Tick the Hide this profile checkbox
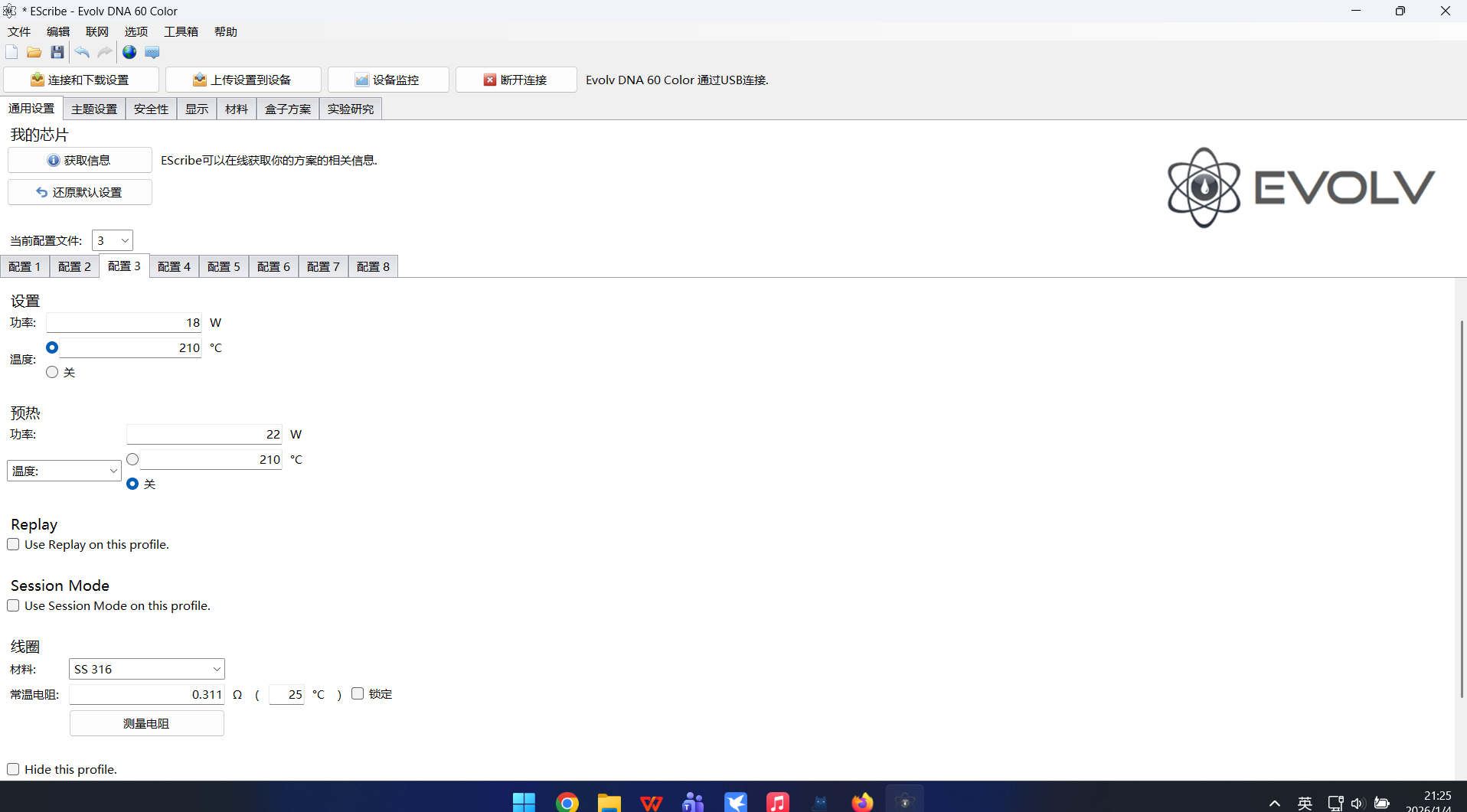This screenshot has width=1467, height=812. point(14,769)
